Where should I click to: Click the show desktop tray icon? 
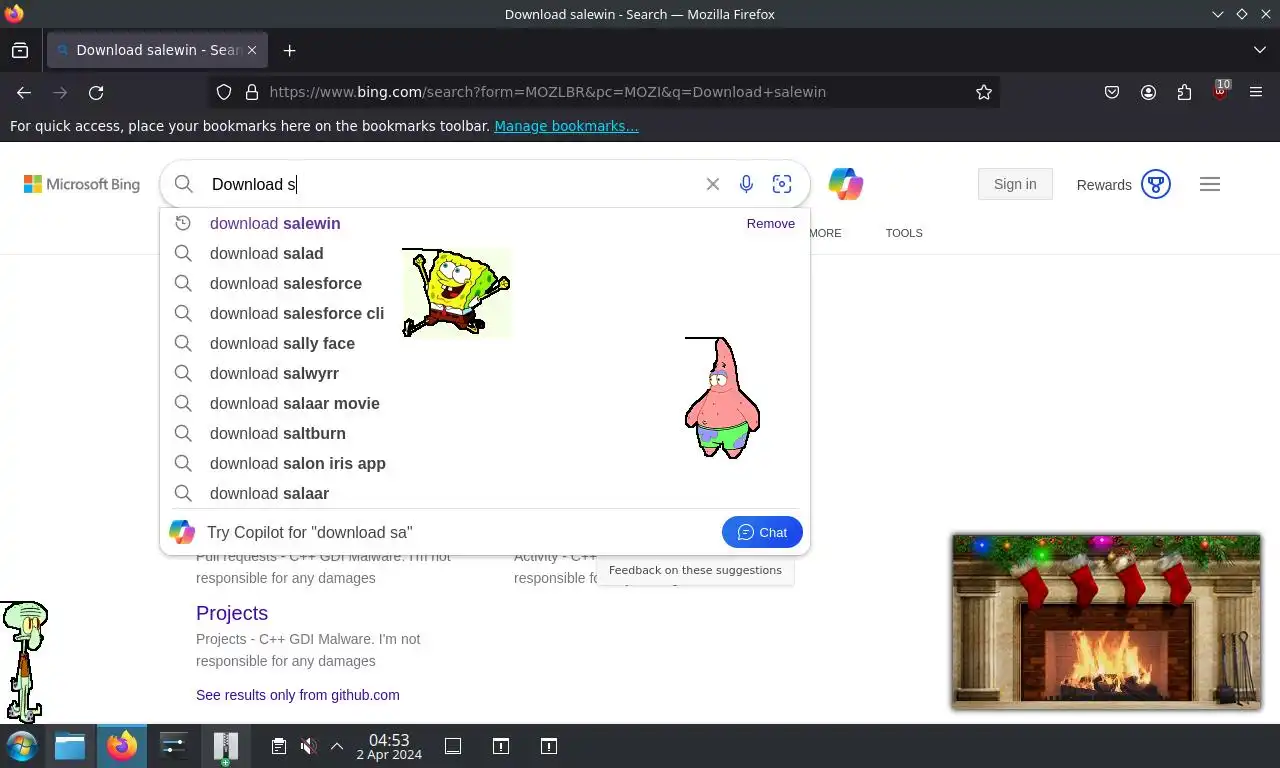point(453,746)
